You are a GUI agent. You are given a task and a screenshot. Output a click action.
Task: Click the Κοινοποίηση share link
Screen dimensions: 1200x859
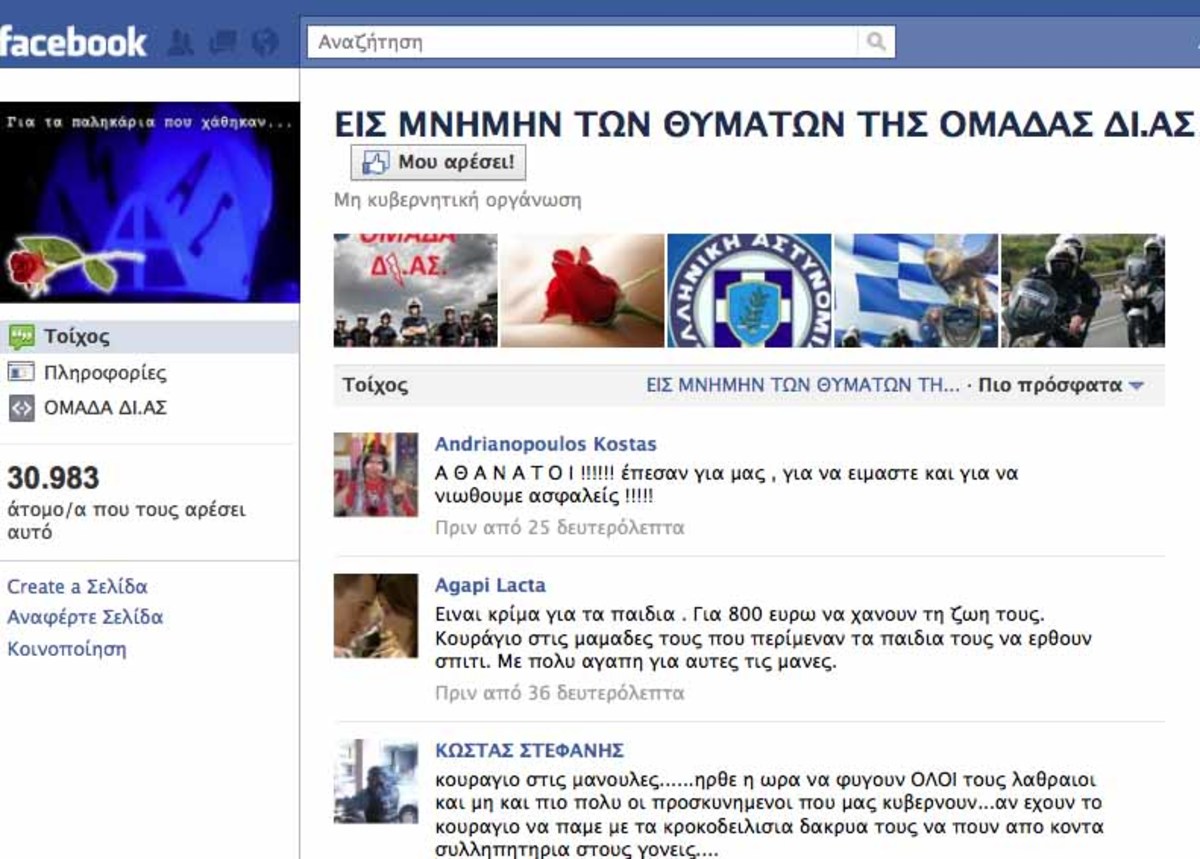pyautogui.click(x=67, y=648)
